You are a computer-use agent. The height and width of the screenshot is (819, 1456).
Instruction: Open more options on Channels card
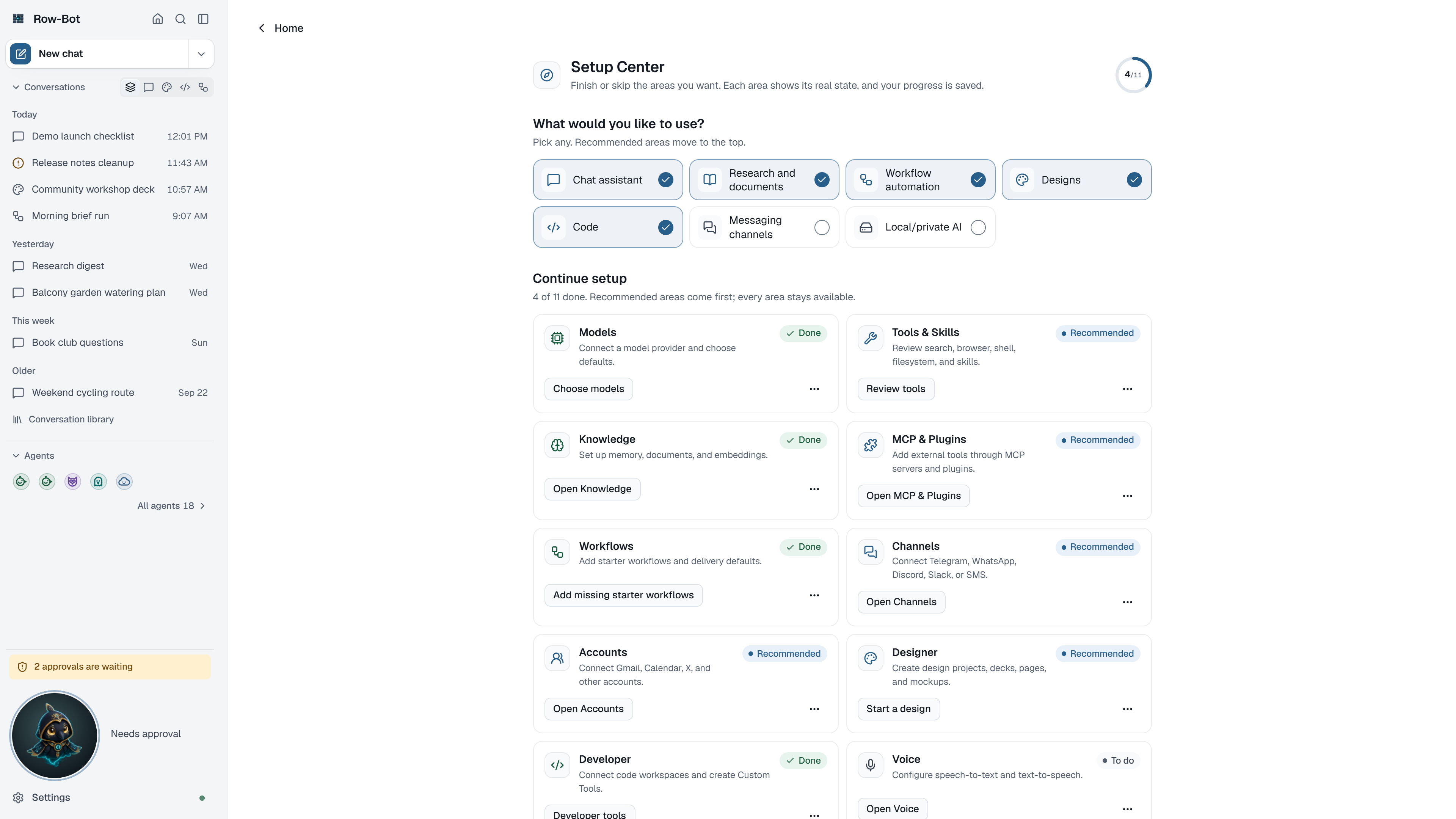[x=1127, y=602]
